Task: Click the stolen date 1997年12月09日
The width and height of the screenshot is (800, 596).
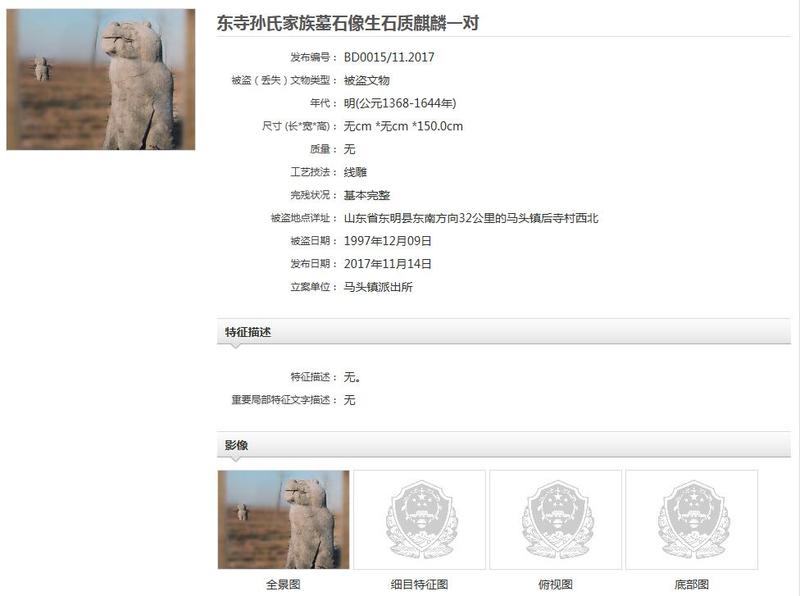Action: pos(388,241)
